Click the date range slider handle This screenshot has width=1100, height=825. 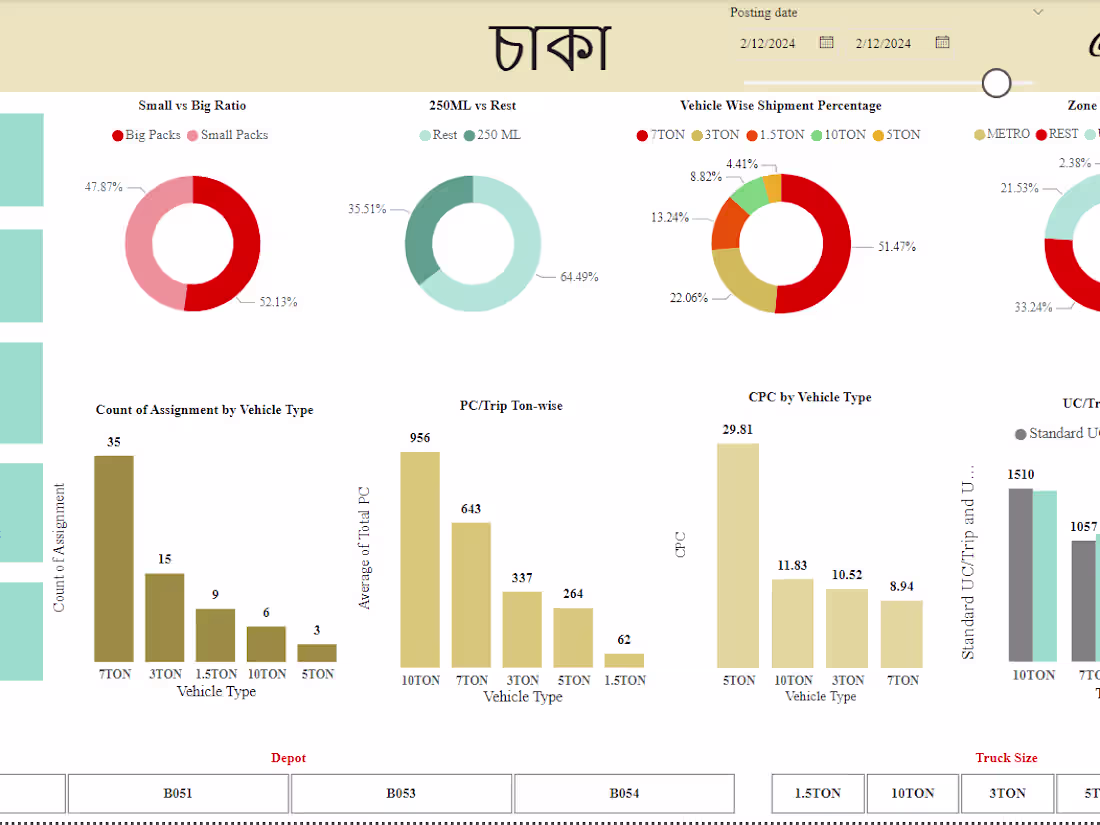click(x=997, y=83)
